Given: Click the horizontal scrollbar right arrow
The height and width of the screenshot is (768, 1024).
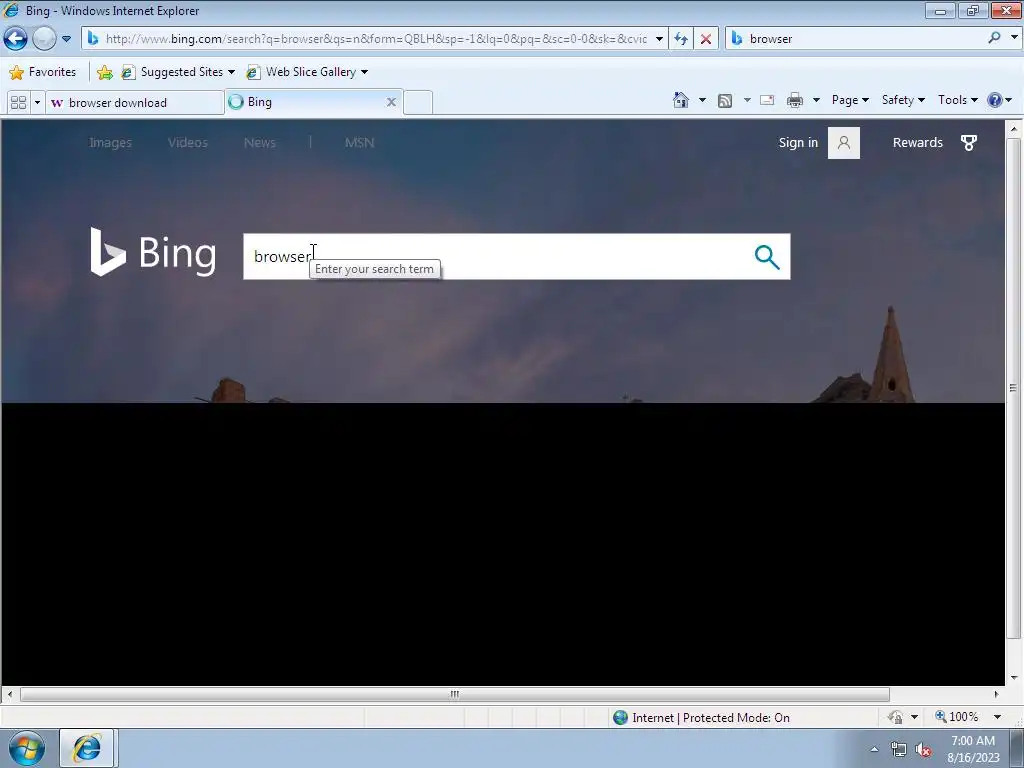Looking at the screenshot, I should [996, 694].
